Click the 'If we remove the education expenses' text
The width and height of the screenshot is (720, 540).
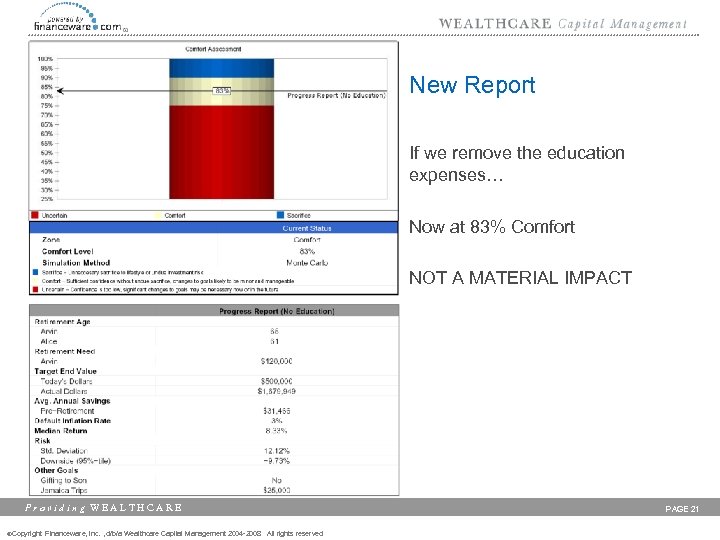click(x=517, y=163)
